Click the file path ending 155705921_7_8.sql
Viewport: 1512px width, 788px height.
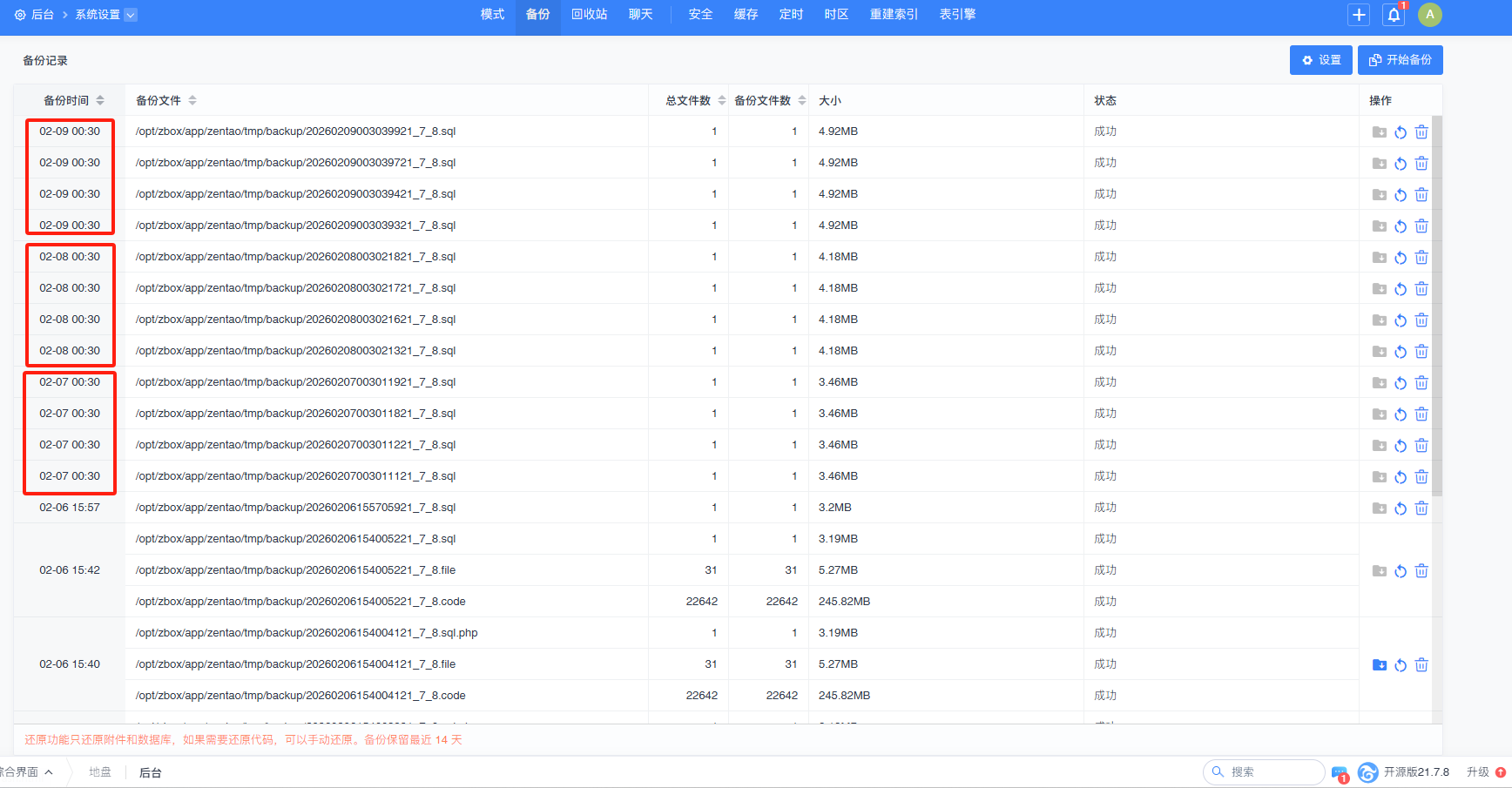[x=296, y=508]
